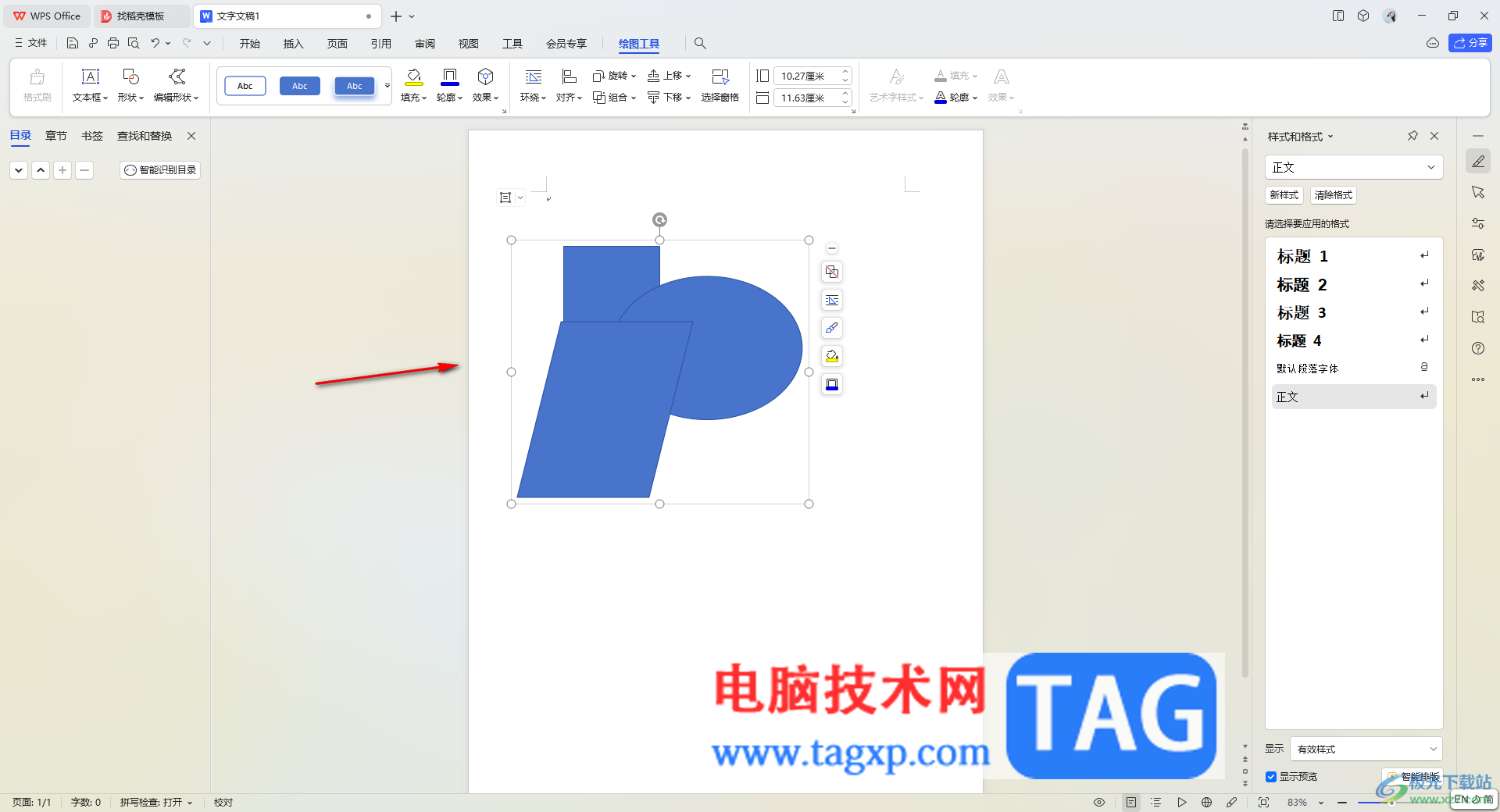Click floating outline icon beside shape
1500x812 pixels.
tap(832, 384)
